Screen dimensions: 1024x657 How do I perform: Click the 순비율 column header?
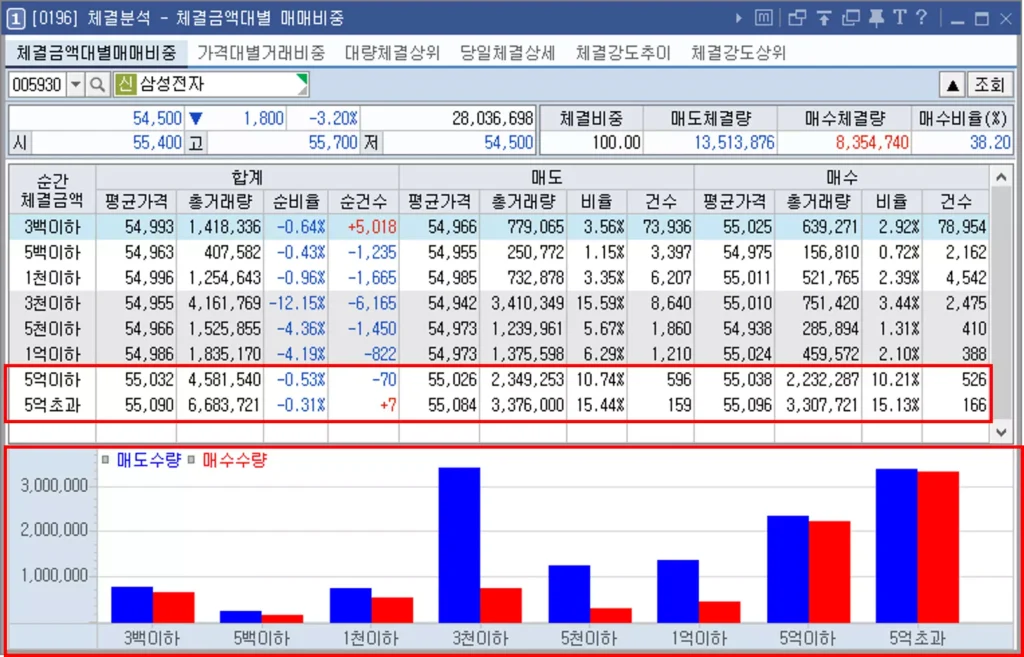point(296,202)
